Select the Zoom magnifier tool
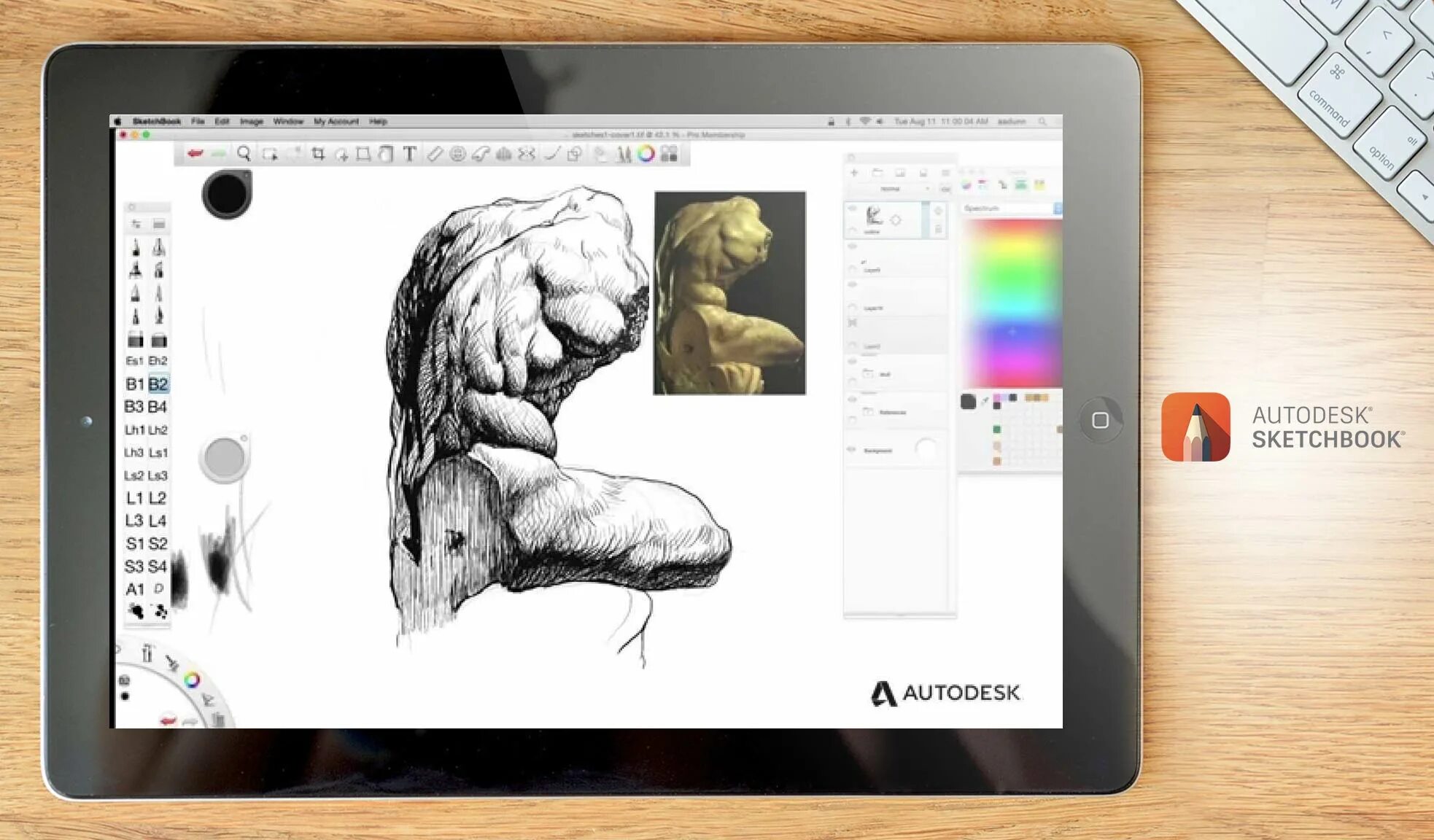Screen dimensions: 1434x840 click(x=244, y=153)
